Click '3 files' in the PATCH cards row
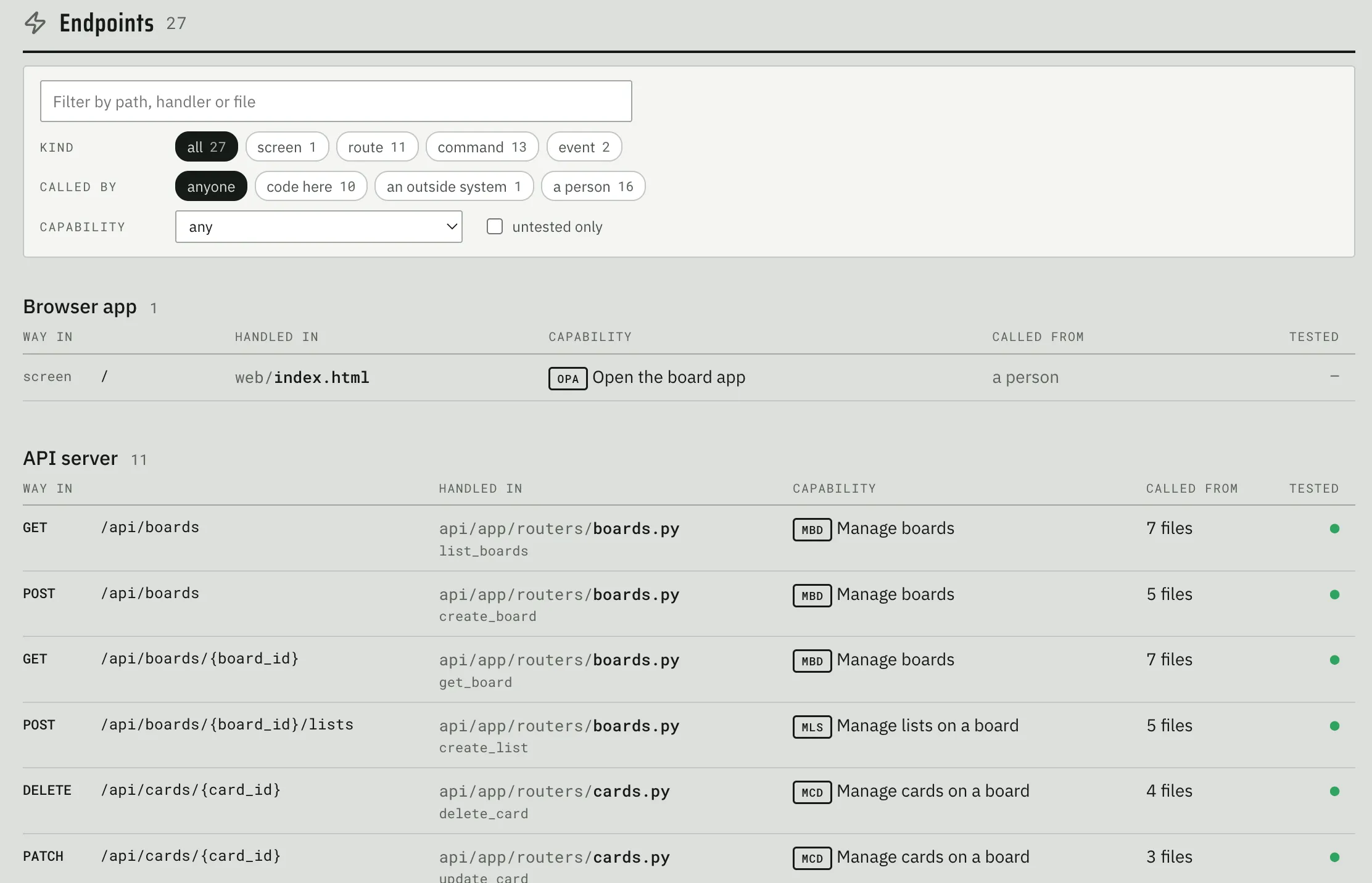This screenshot has width=1372, height=883. [x=1169, y=857]
